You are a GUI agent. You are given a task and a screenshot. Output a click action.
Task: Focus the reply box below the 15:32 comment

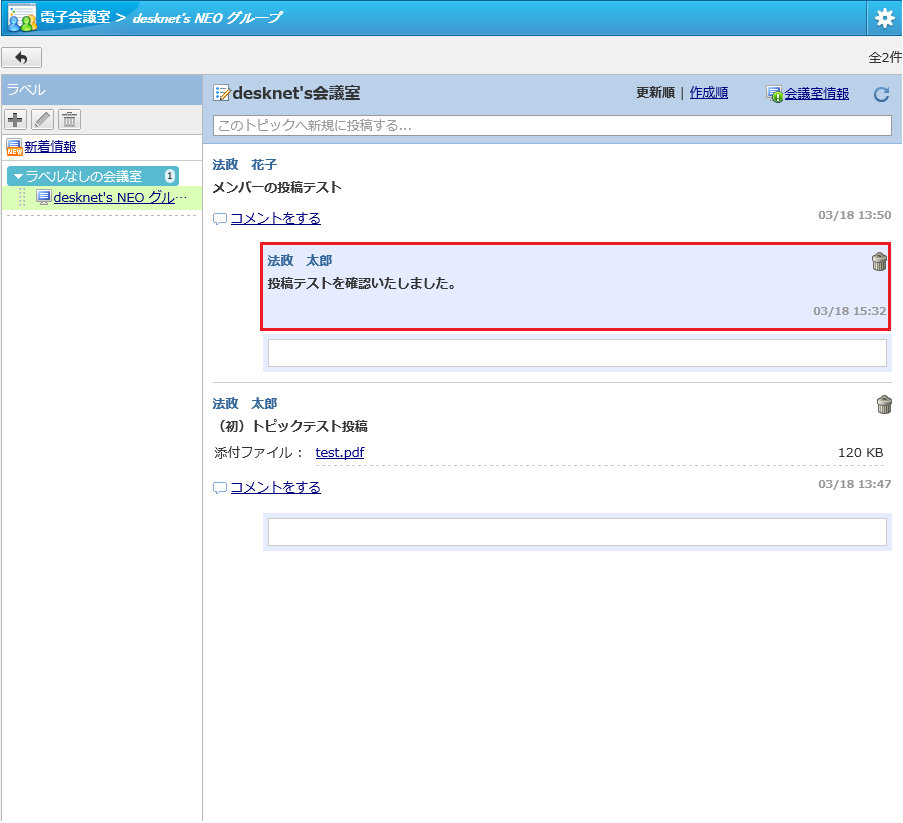(577, 352)
